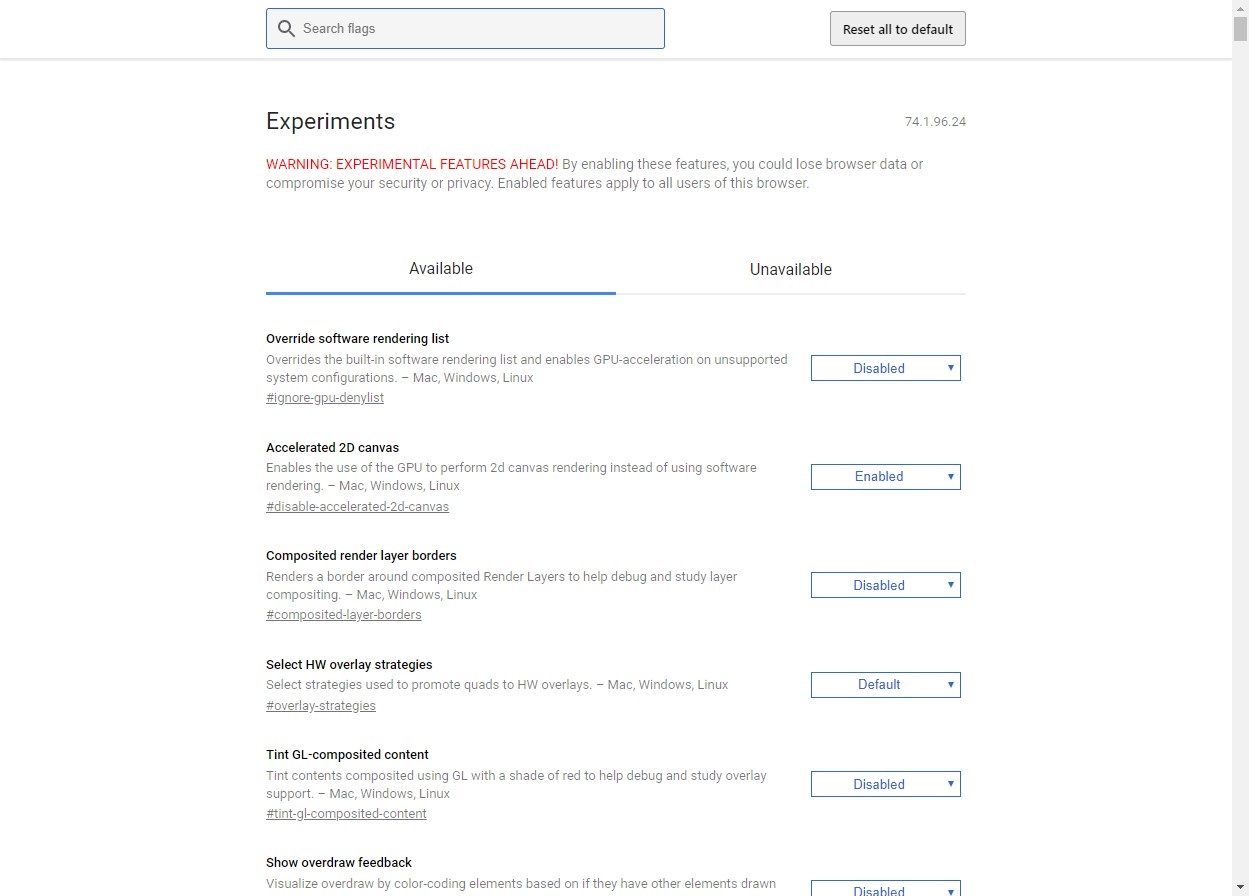The image size is (1249, 896).
Task: Open the #composited-layer-borders anchor link
Action: [x=343, y=615]
